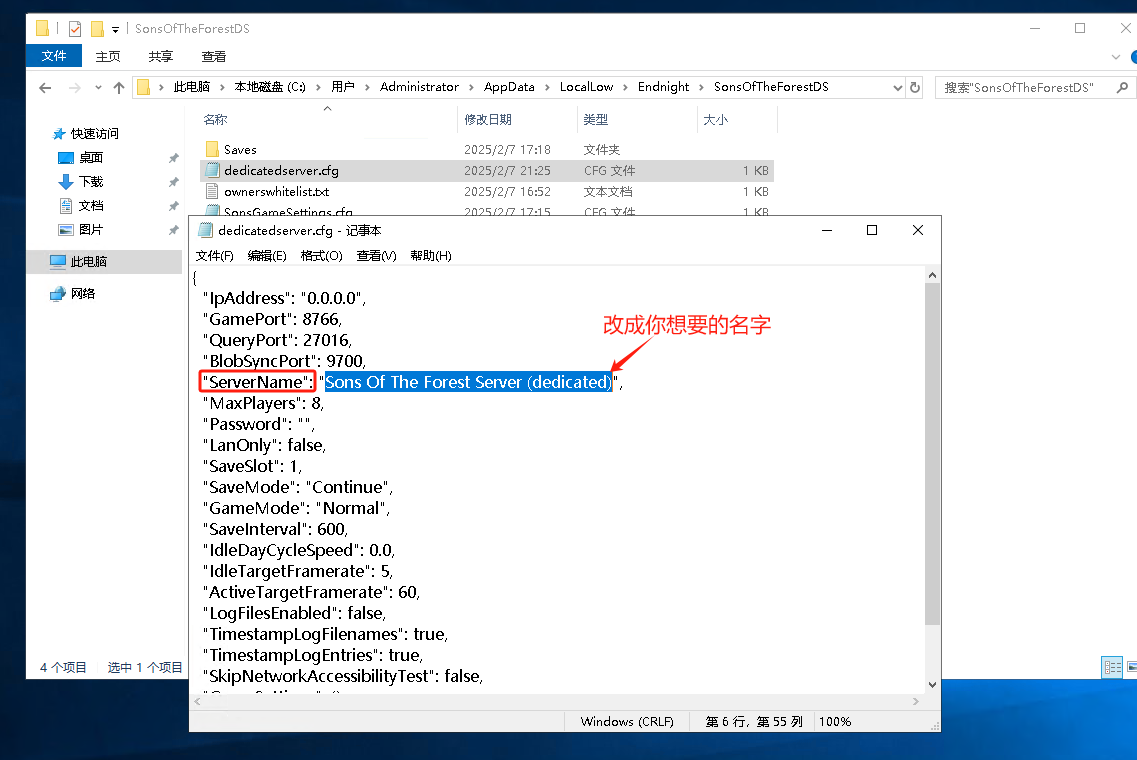Image resolution: width=1137 pixels, height=760 pixels.
Task: Click the "Password" line in Notepad
Action: coord(258,424)
